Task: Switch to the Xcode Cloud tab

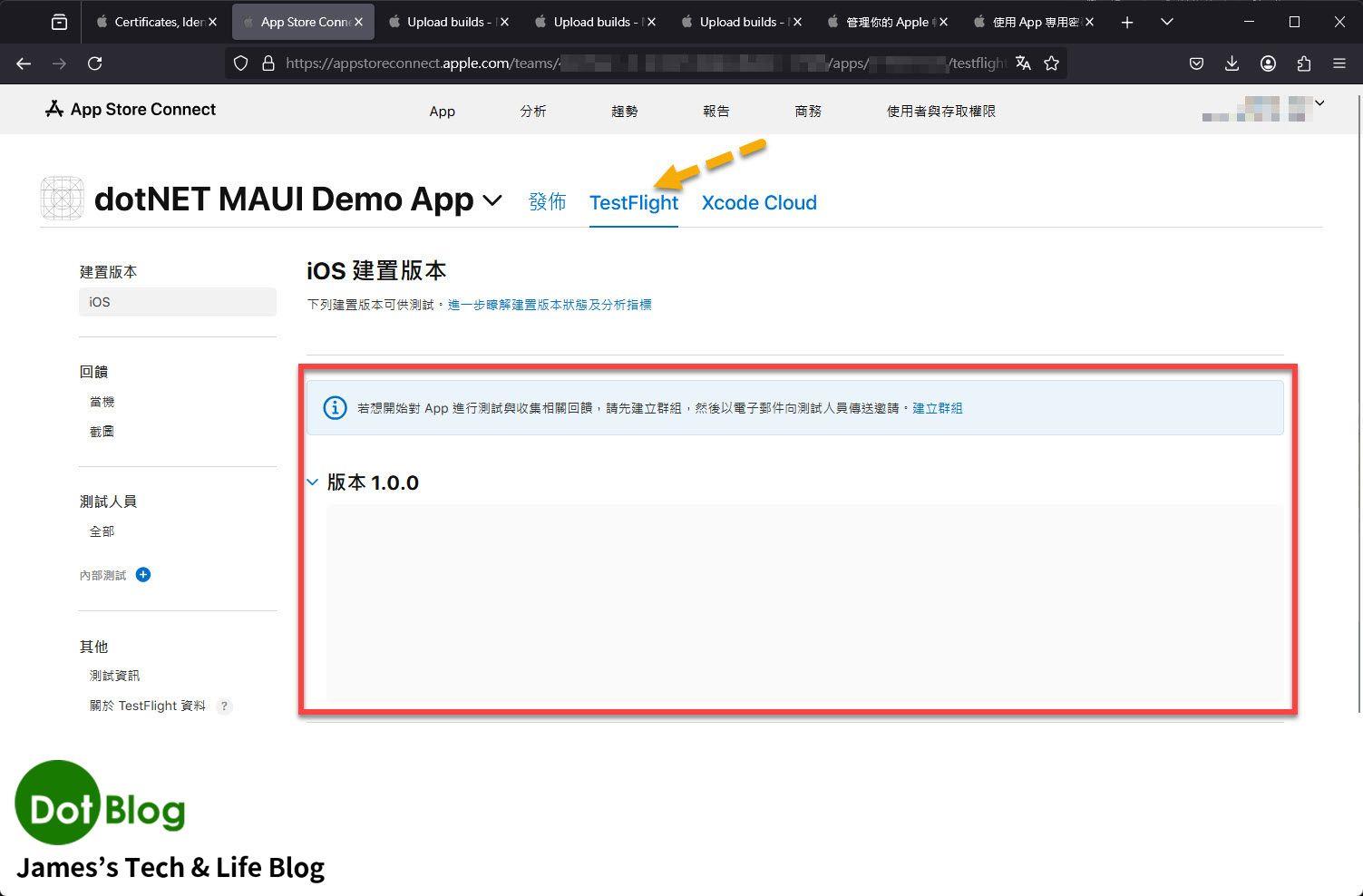Action: point(759,202)
